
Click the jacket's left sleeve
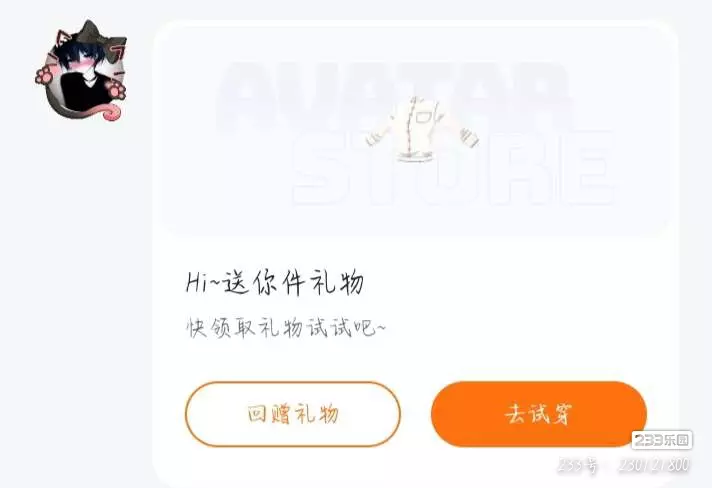click(379, 133)
